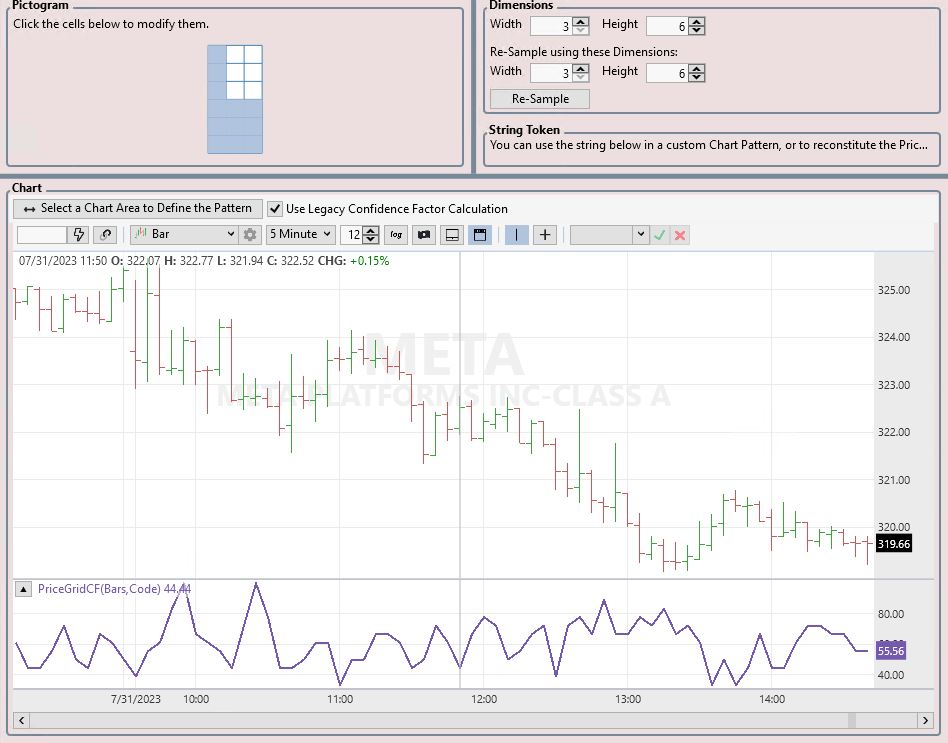This screenshot has width=948, height=743.
Task: Increase the Re-Sample Width value
Action: (580, 69)
